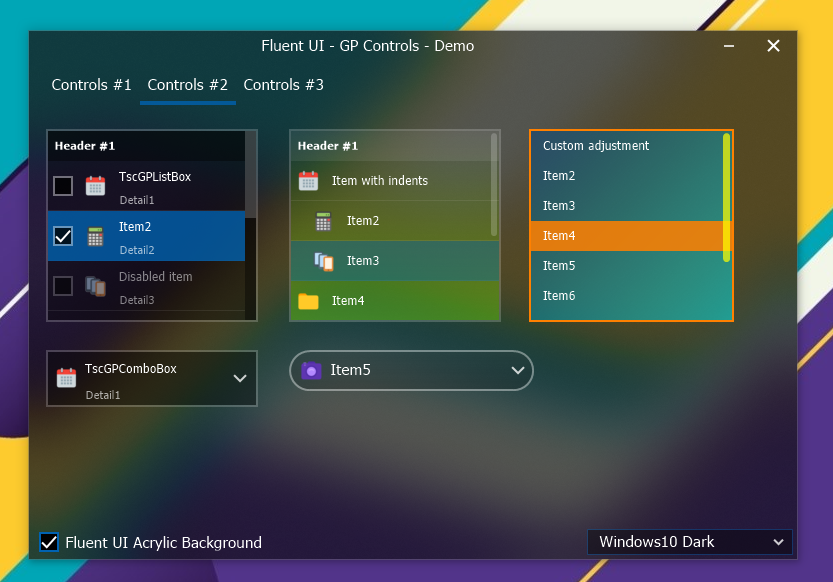Click the yellow folder icon beside Item4

tap(308, 301)
